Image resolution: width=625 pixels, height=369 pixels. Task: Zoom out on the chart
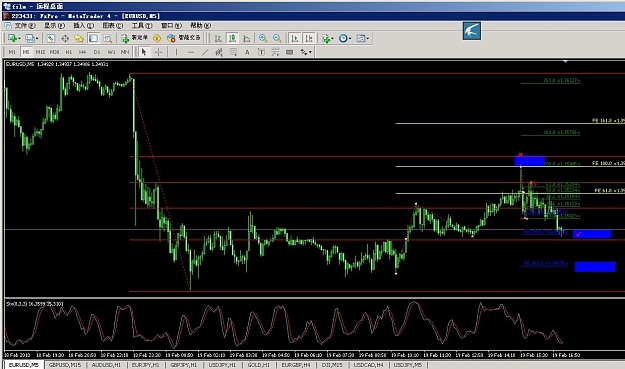coord(277,38)
